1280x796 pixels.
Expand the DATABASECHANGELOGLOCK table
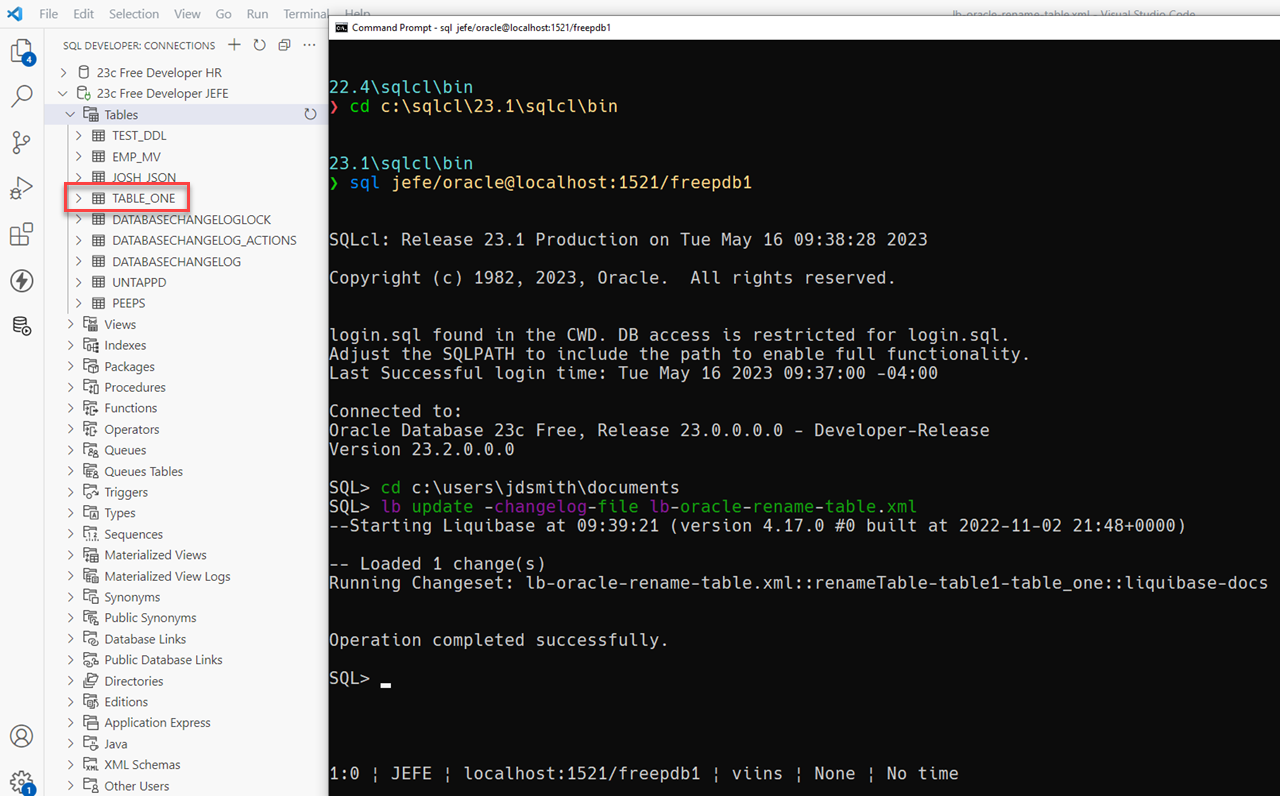(78, 220)
